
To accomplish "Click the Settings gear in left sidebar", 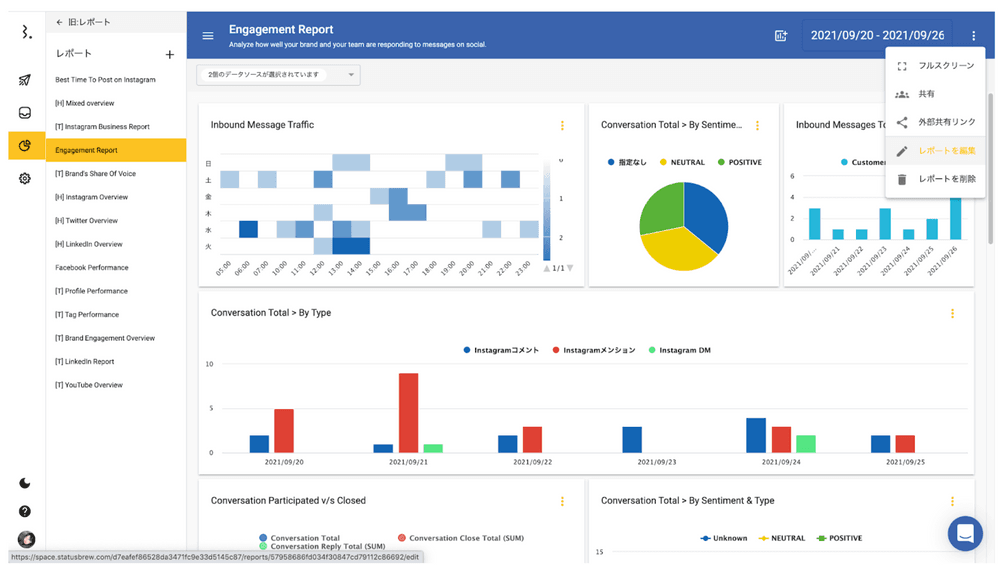I will [25, 178].
